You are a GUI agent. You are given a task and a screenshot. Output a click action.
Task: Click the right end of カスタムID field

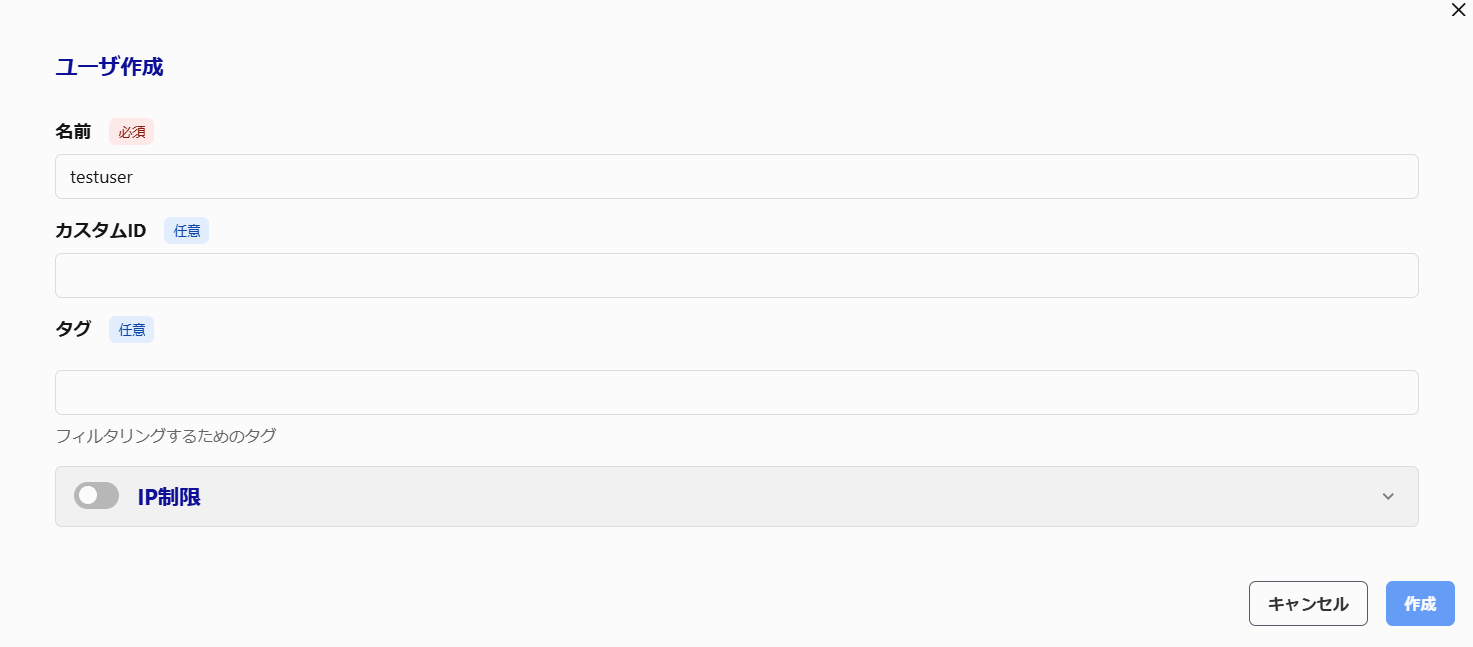tap(1390, 276)
